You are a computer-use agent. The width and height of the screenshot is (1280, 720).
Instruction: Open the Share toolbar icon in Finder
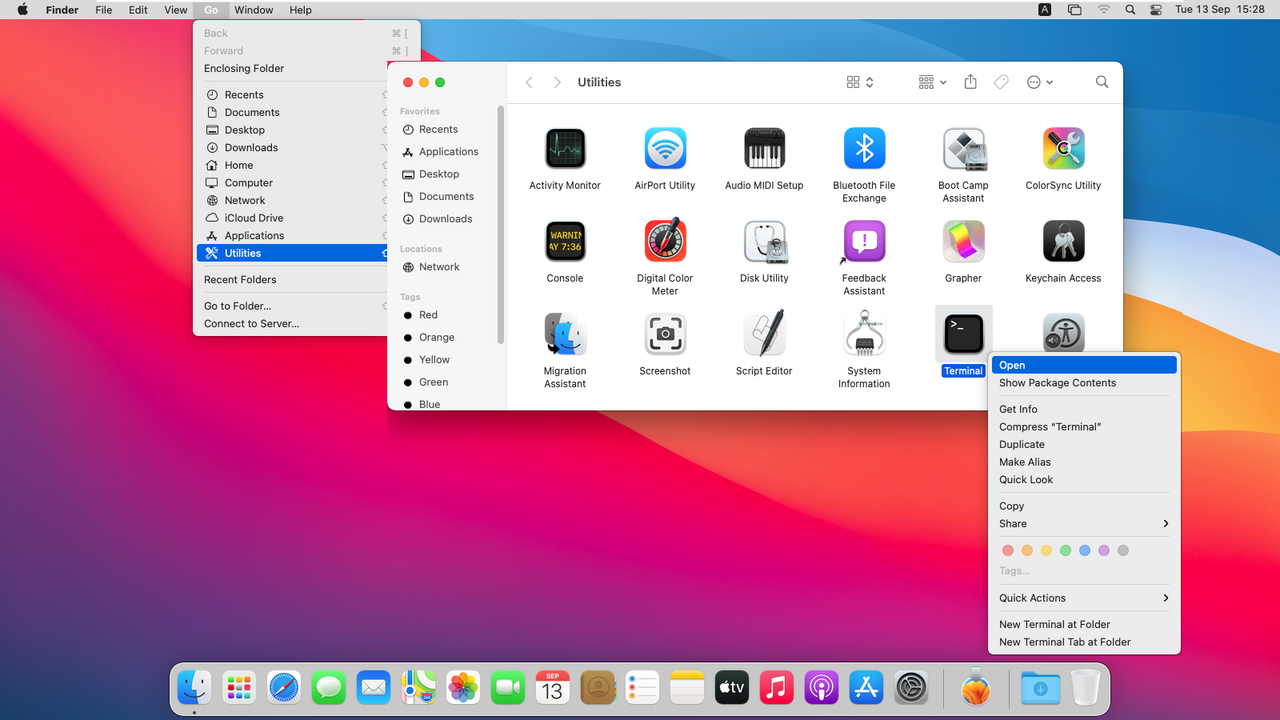coord(970,82)
